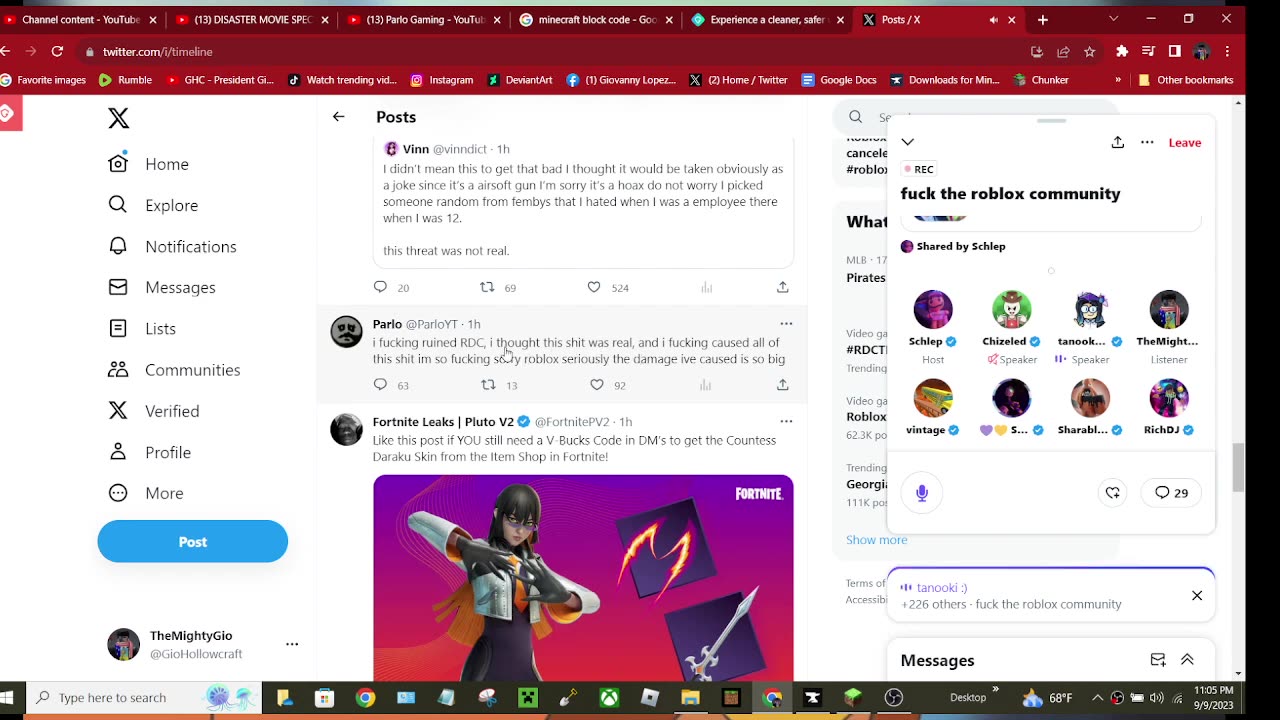Like Parlo's post with 92 likes
This screenshot has height=720, width=1280.
(597, 385)
